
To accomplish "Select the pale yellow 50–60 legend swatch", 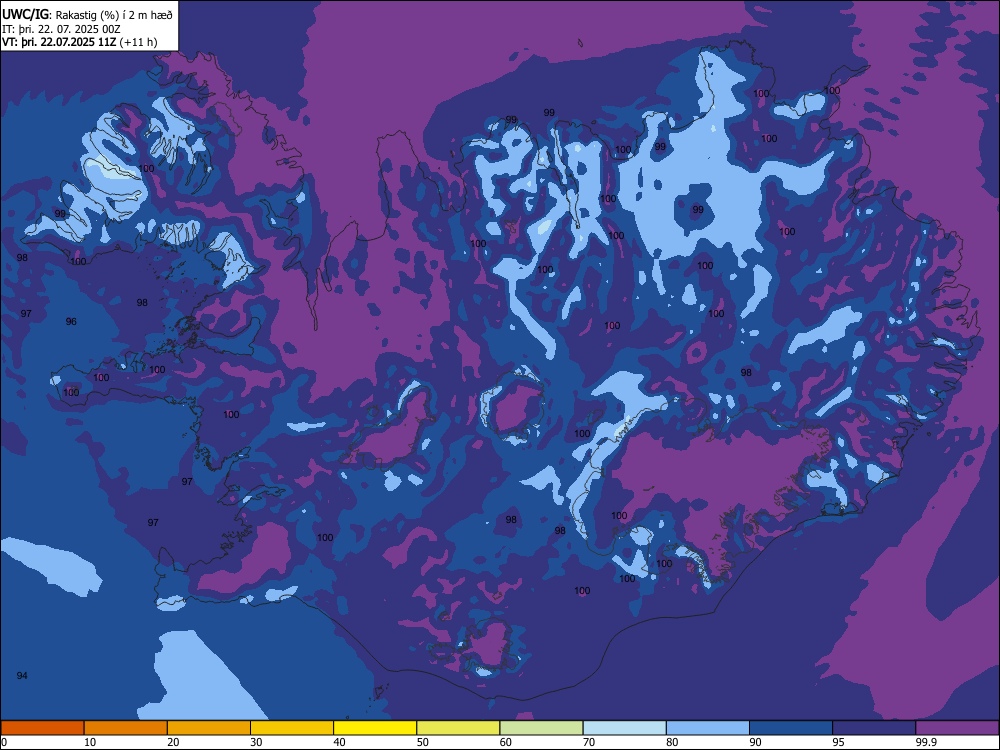I will pos(458,728).
